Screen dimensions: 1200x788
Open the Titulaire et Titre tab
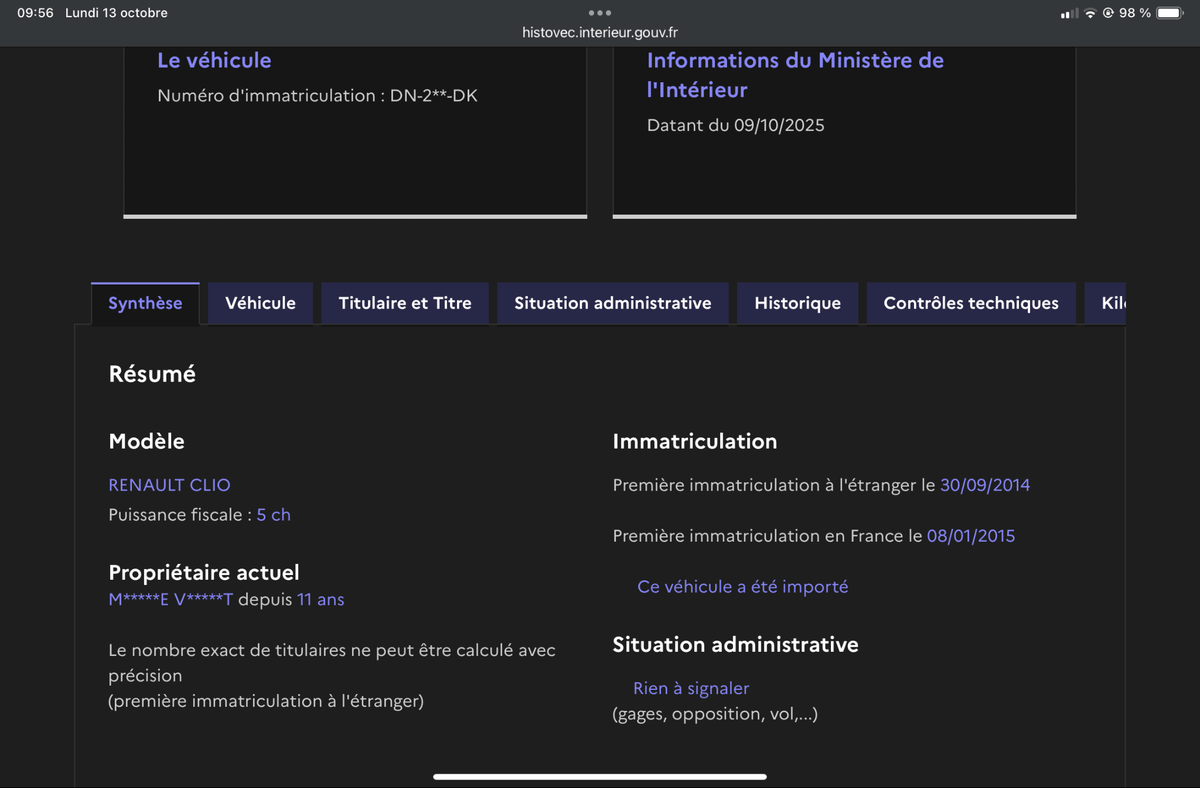click(x=404, y=302)
